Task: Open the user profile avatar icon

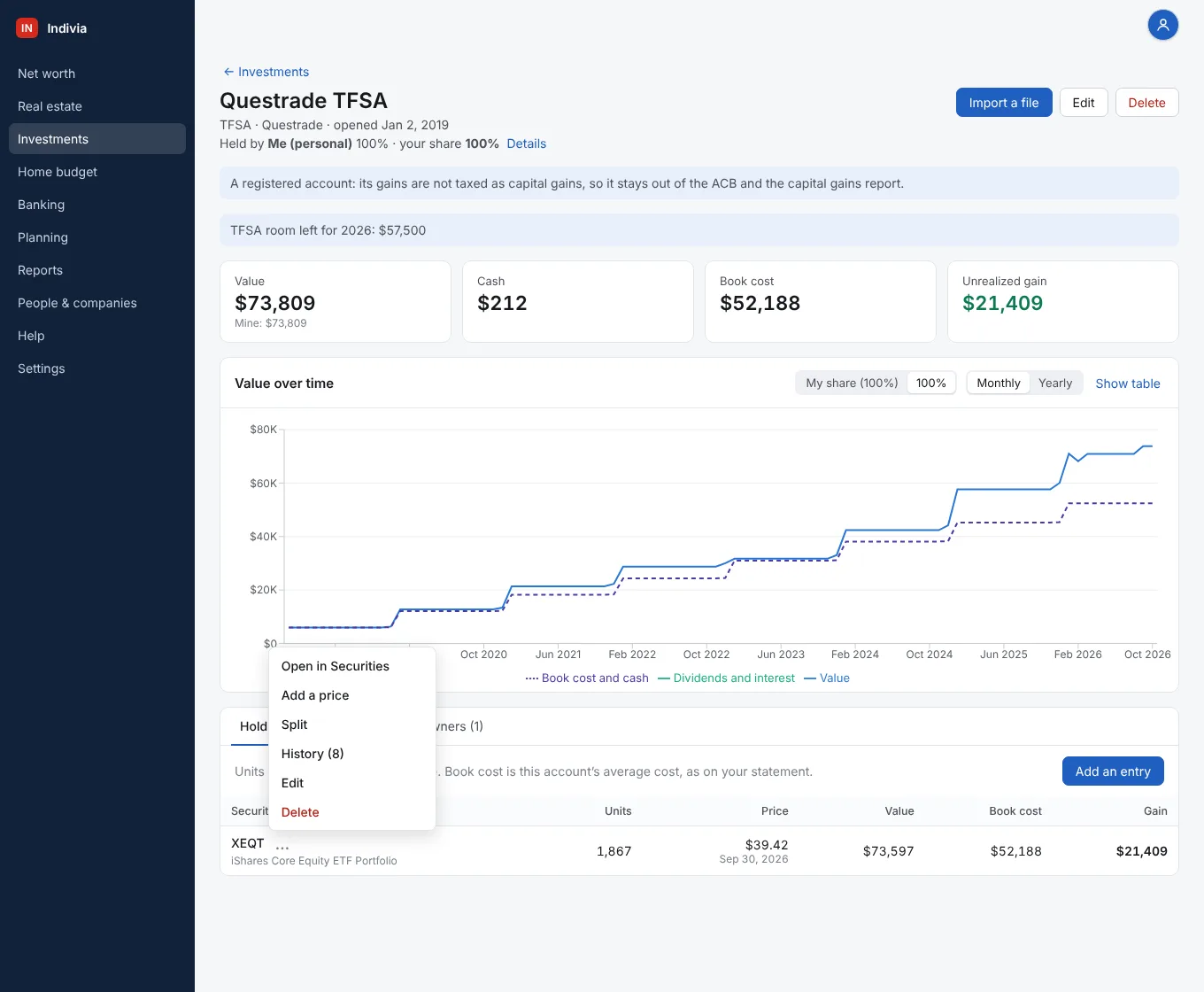Action: coord(1163,25)
